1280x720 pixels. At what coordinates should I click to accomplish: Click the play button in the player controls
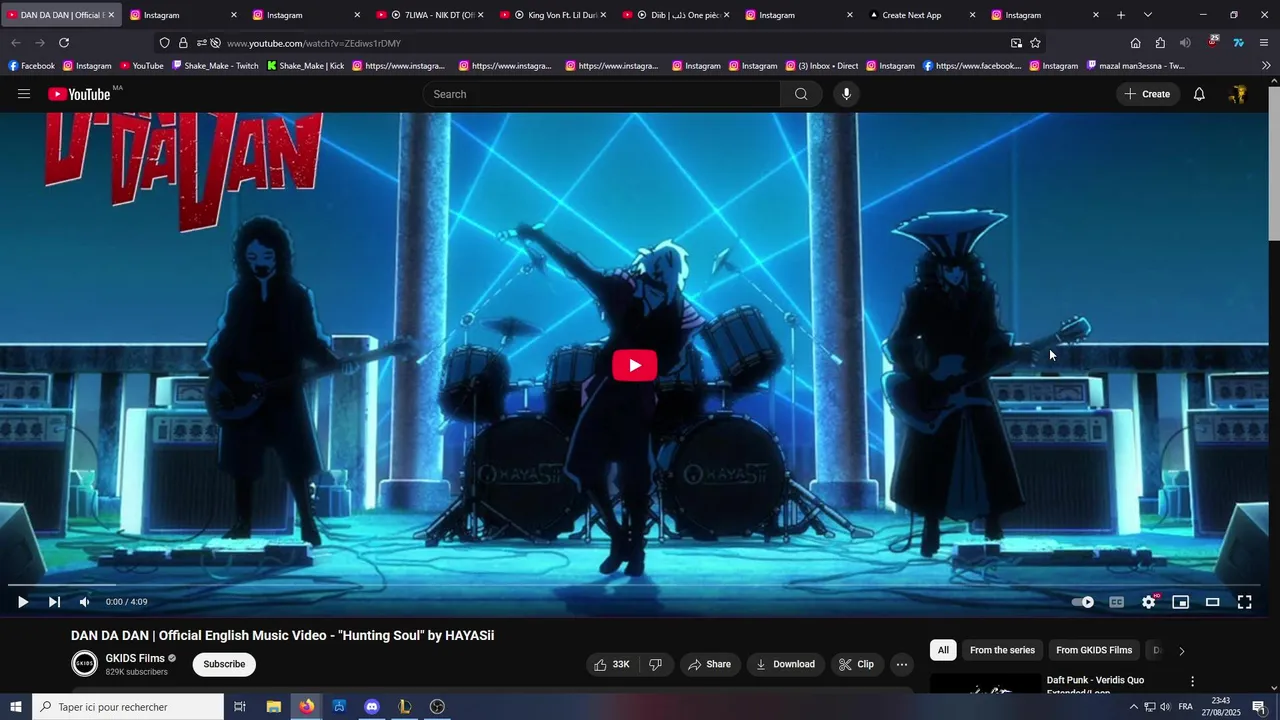[x=23, y=602]
